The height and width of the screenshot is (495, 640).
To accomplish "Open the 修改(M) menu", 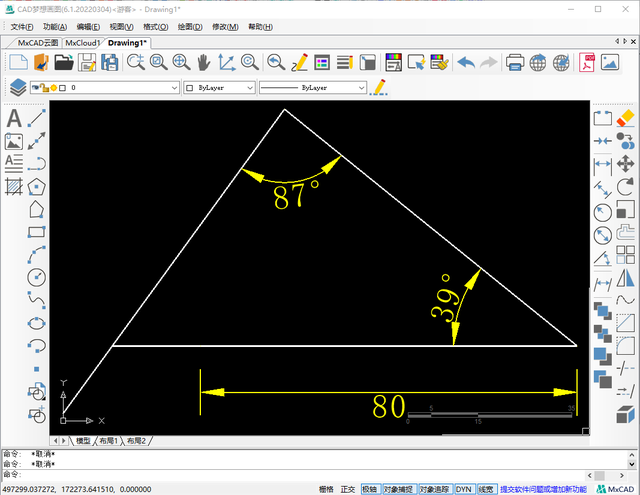I will 225,27.
